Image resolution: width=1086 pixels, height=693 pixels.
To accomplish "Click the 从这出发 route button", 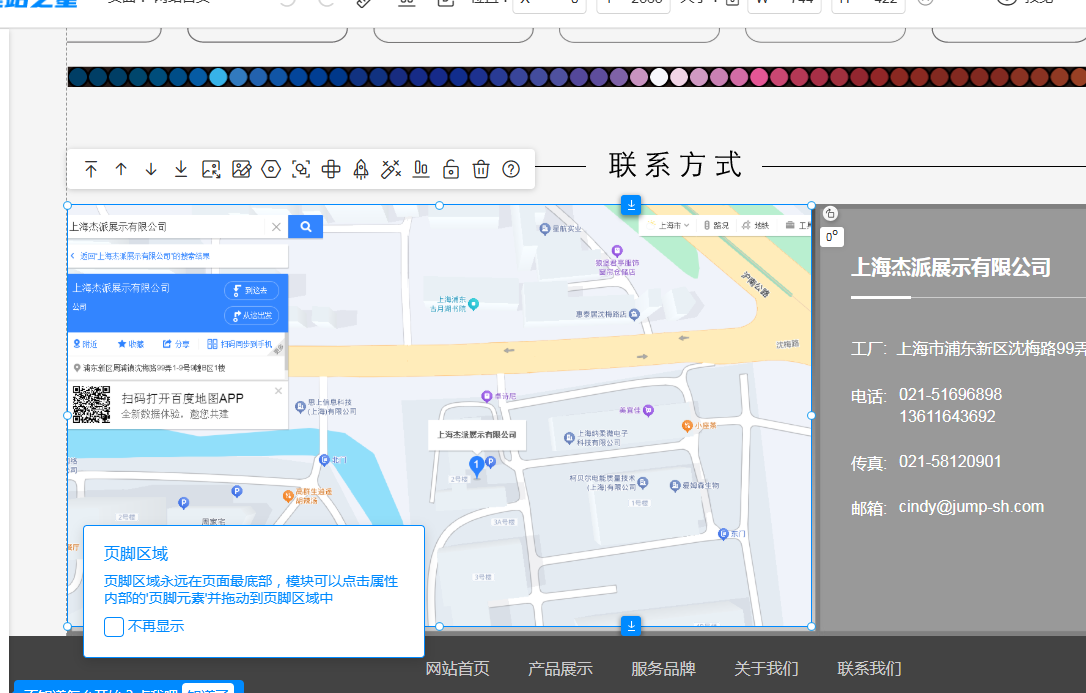I will point(251,316).
